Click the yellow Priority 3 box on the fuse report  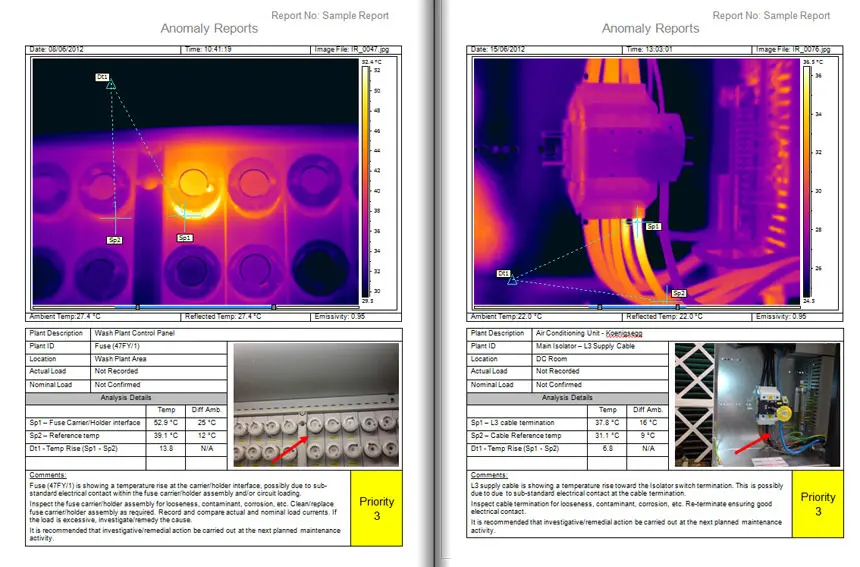click(x=376, y=506)
